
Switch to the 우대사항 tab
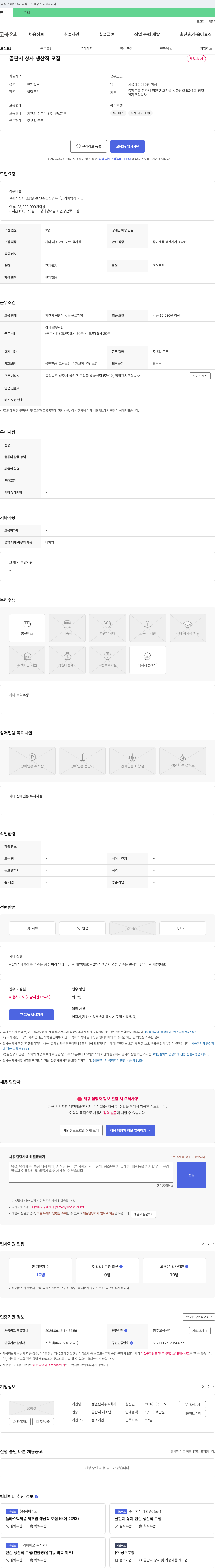(x=86, y=49)
